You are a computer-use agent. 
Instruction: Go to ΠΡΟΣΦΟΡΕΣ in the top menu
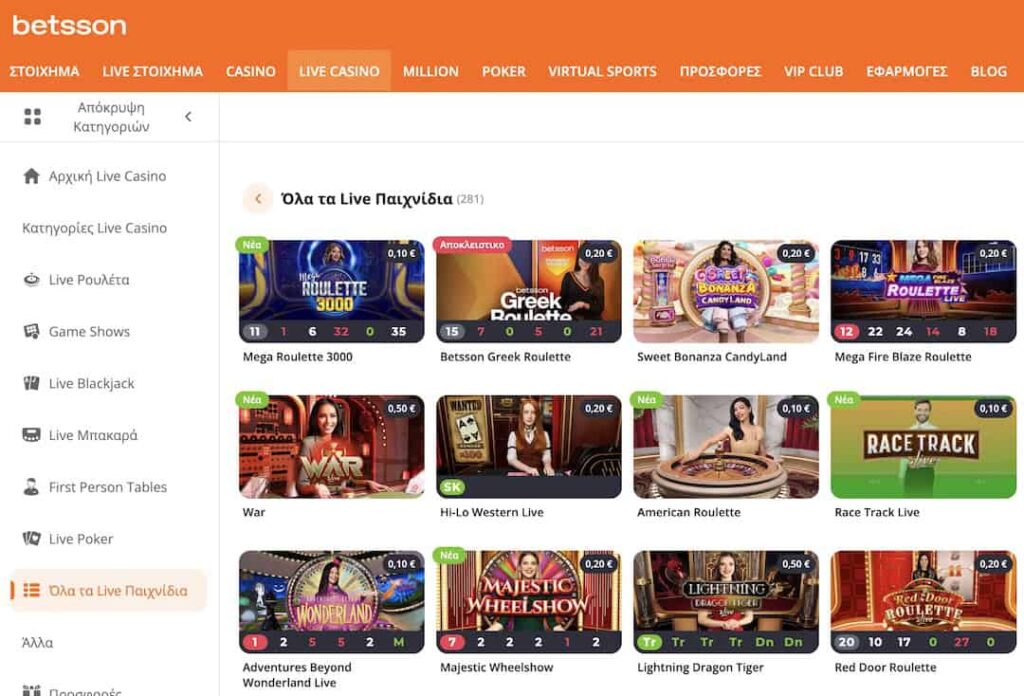(x=720, y=71)
